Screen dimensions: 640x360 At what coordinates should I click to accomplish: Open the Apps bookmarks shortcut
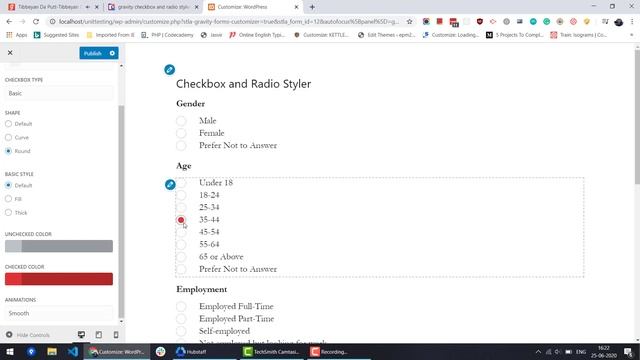[17, 35]
